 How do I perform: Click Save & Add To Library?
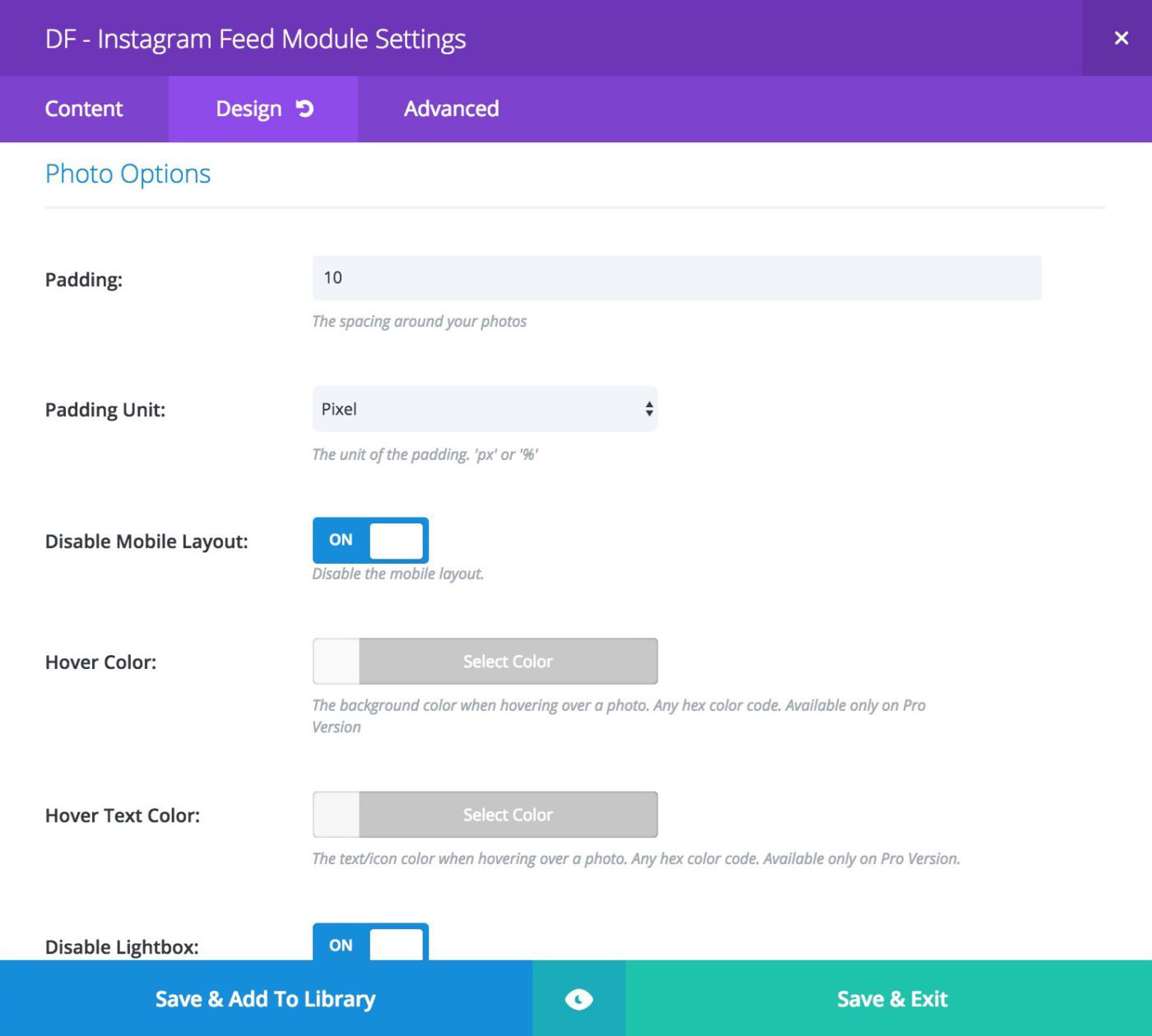tap(266, 999)
